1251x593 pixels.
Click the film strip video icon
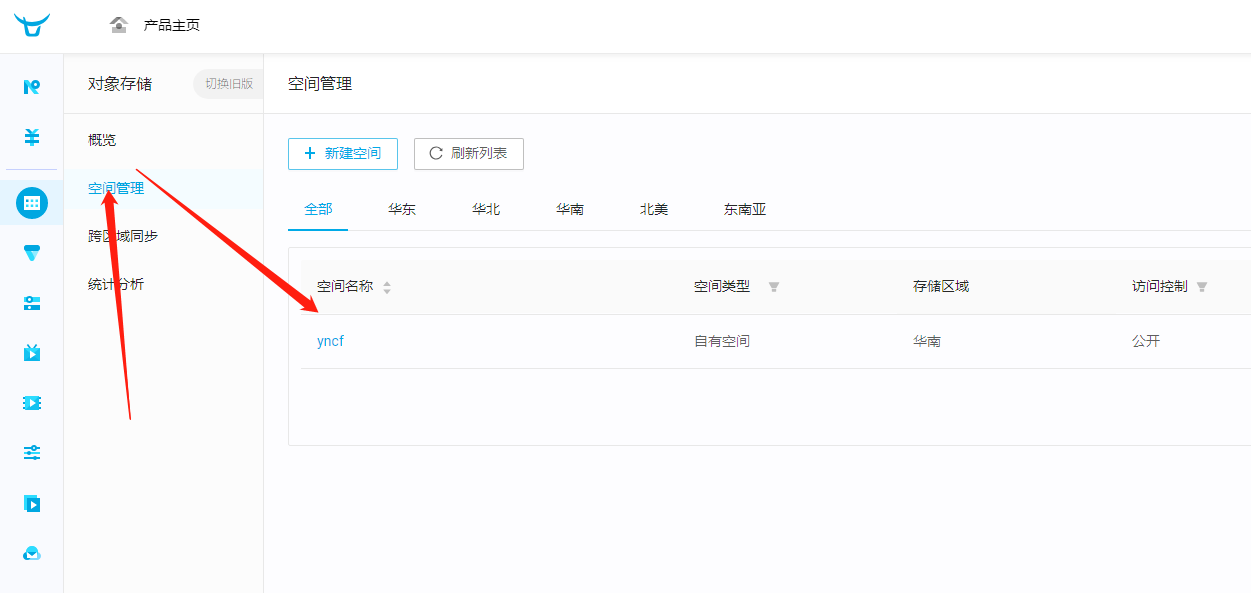(x=32, y=403)
